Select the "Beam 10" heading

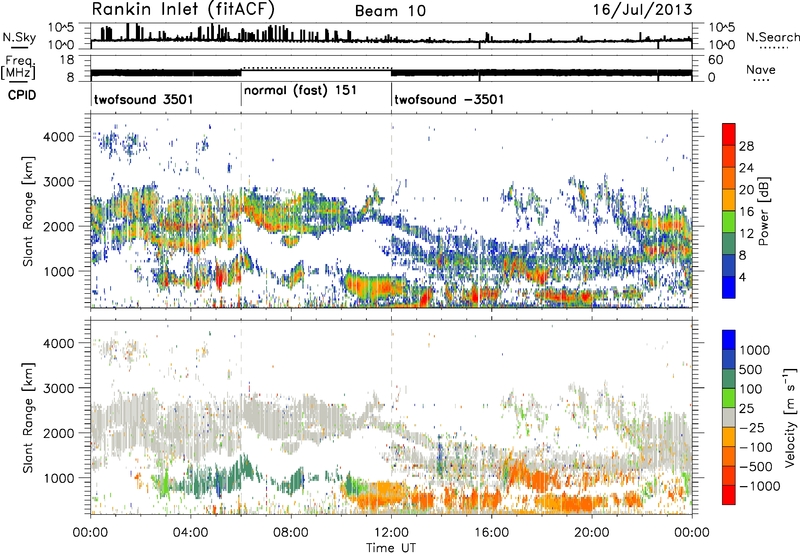pos(390,11)
